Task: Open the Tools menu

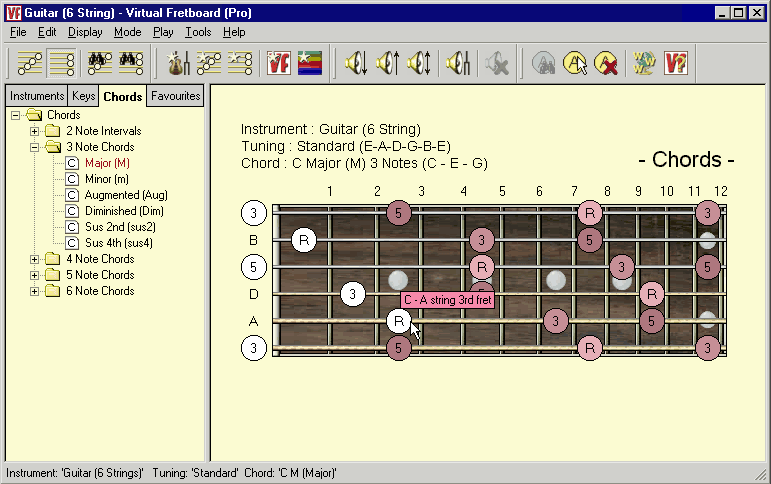Action: 197,32
